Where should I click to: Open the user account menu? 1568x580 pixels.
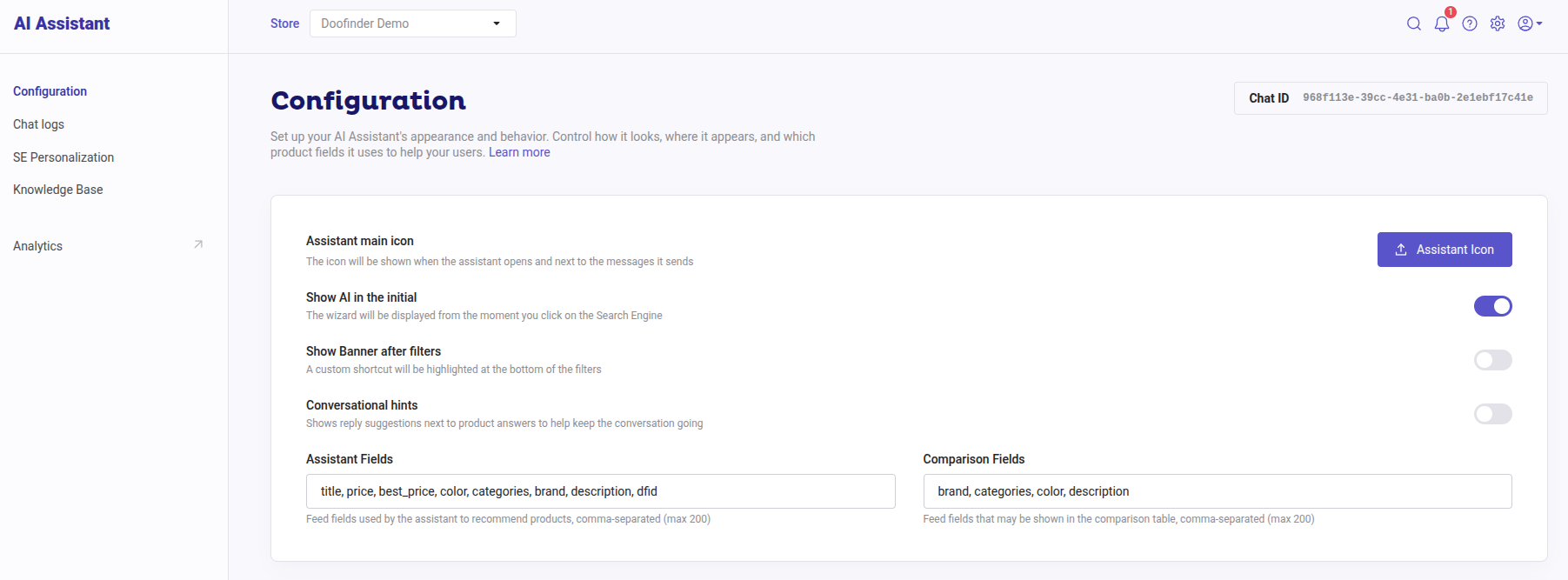(1530, 23)
